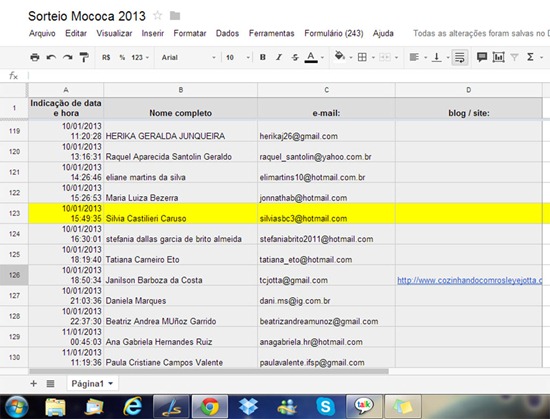Open the Ferramentas menu

pos(271,33)
